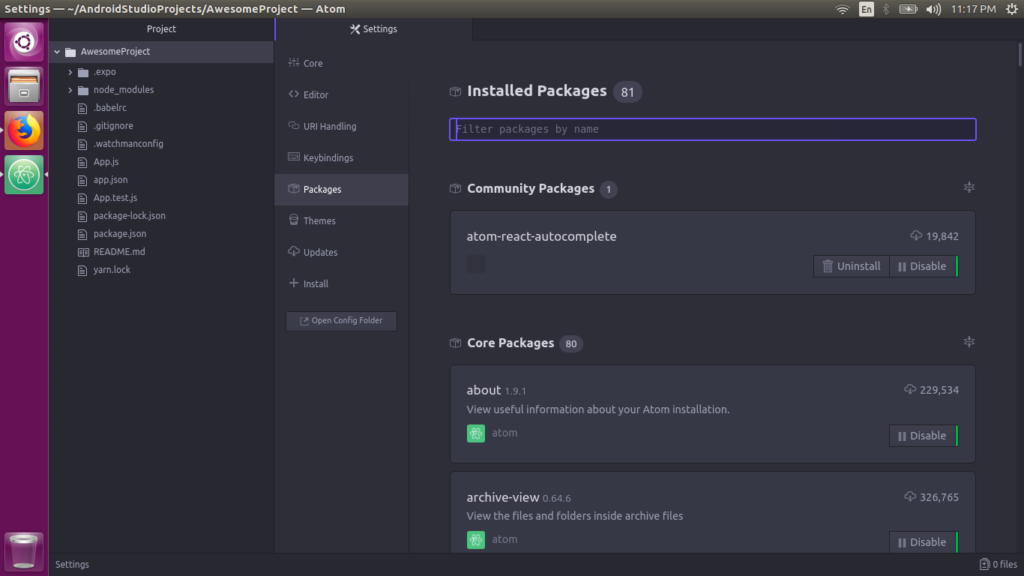
Task: Open the Updates settings section
Action: (x=322, y=252)
